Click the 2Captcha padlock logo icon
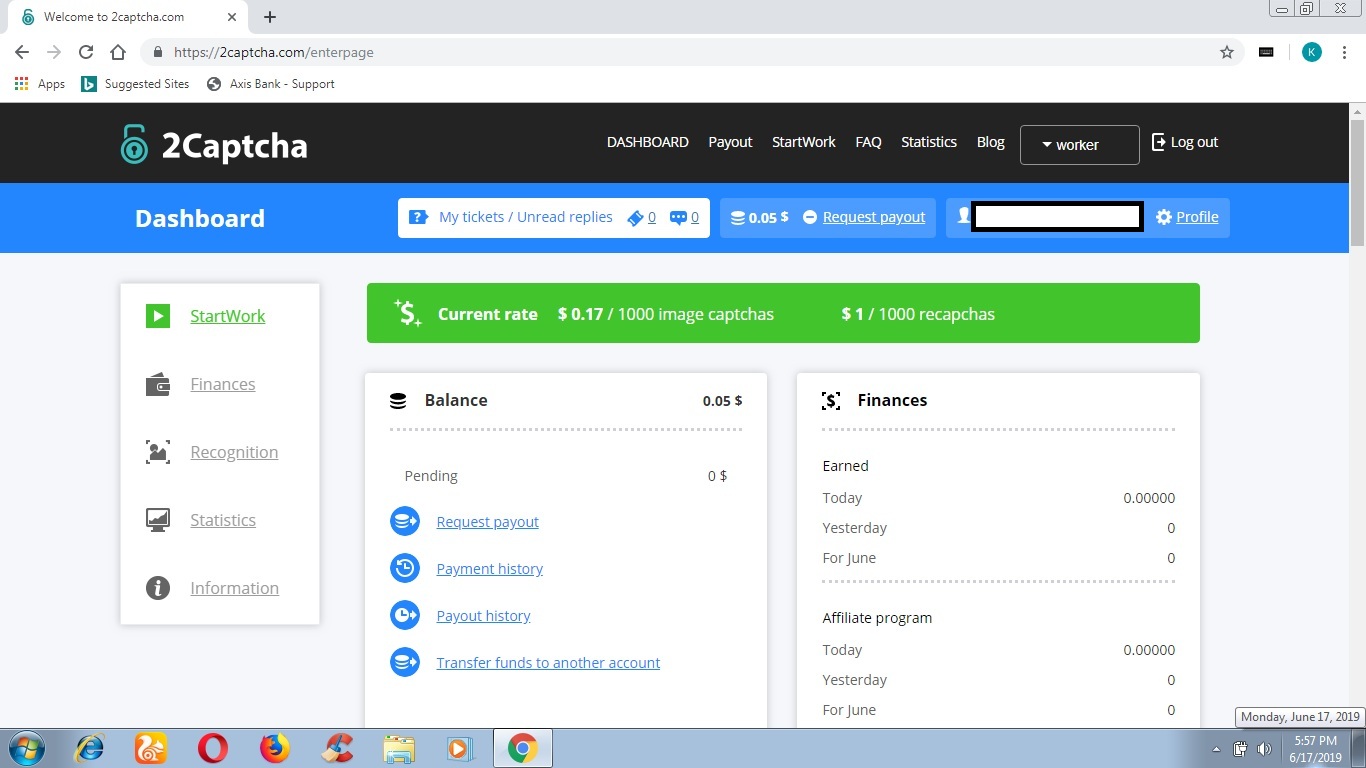Viewport: 1366px width, 768px height. 134,145
